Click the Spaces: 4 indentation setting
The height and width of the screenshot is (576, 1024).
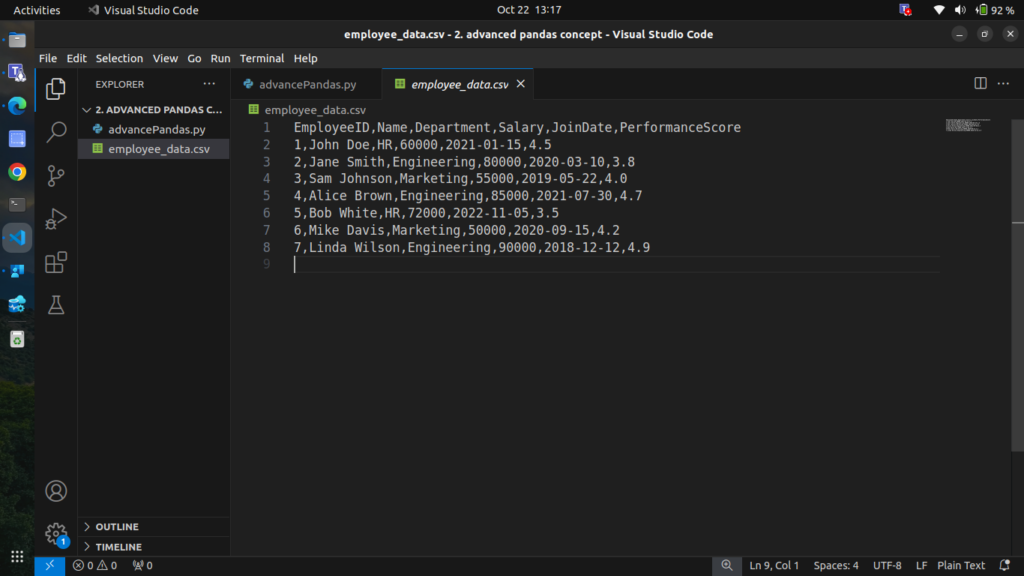point(835,566)
